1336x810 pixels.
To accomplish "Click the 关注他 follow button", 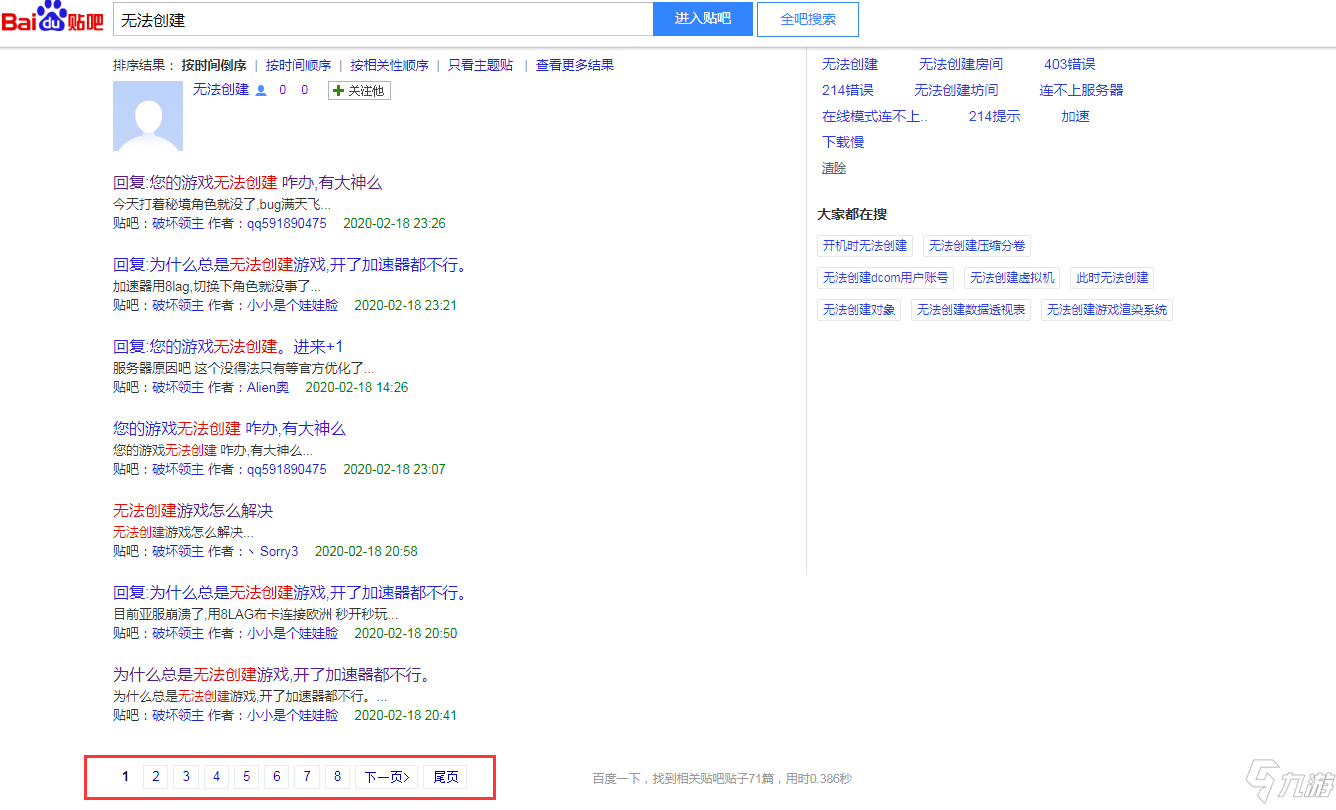I will 359,91.
